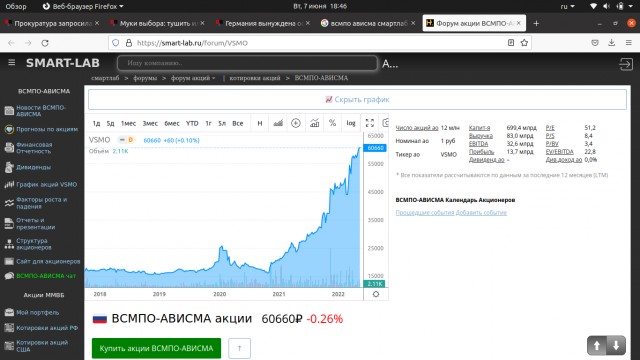Set chart range to YTD
The image size is (640, 360).
click(192, 123)
